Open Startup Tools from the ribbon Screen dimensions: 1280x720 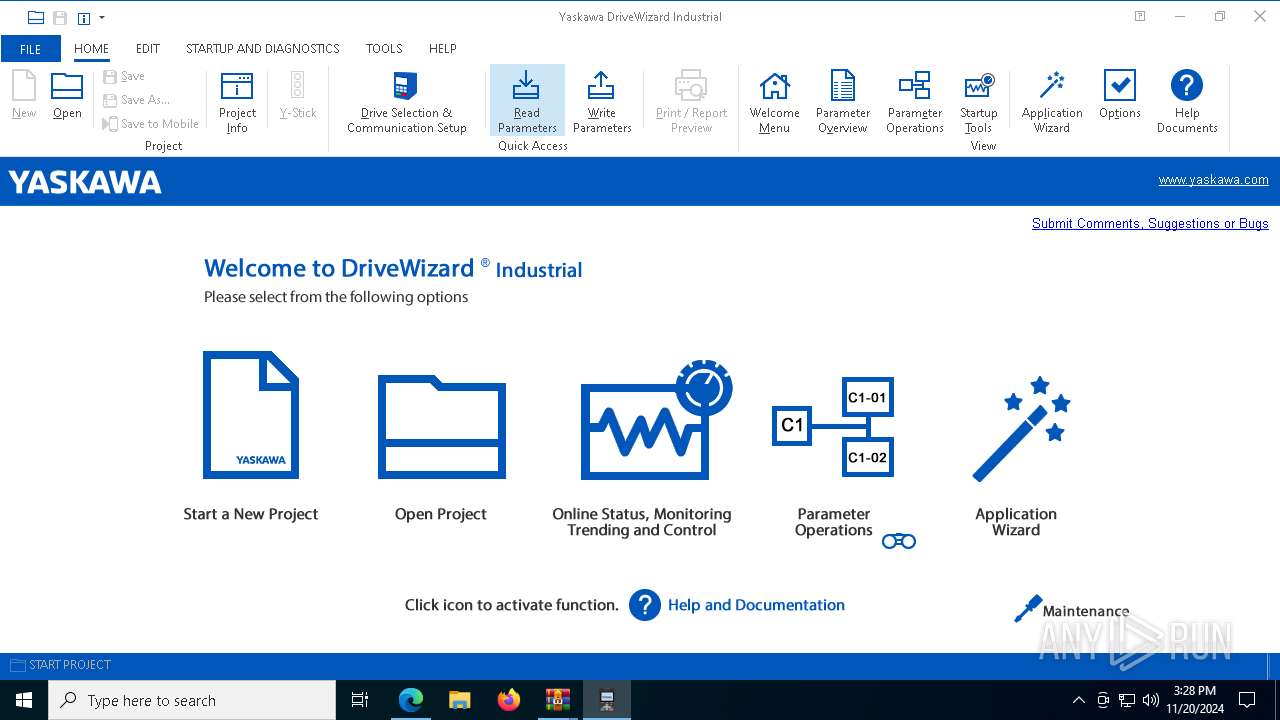pyautogui.click(x=978, y=101)
